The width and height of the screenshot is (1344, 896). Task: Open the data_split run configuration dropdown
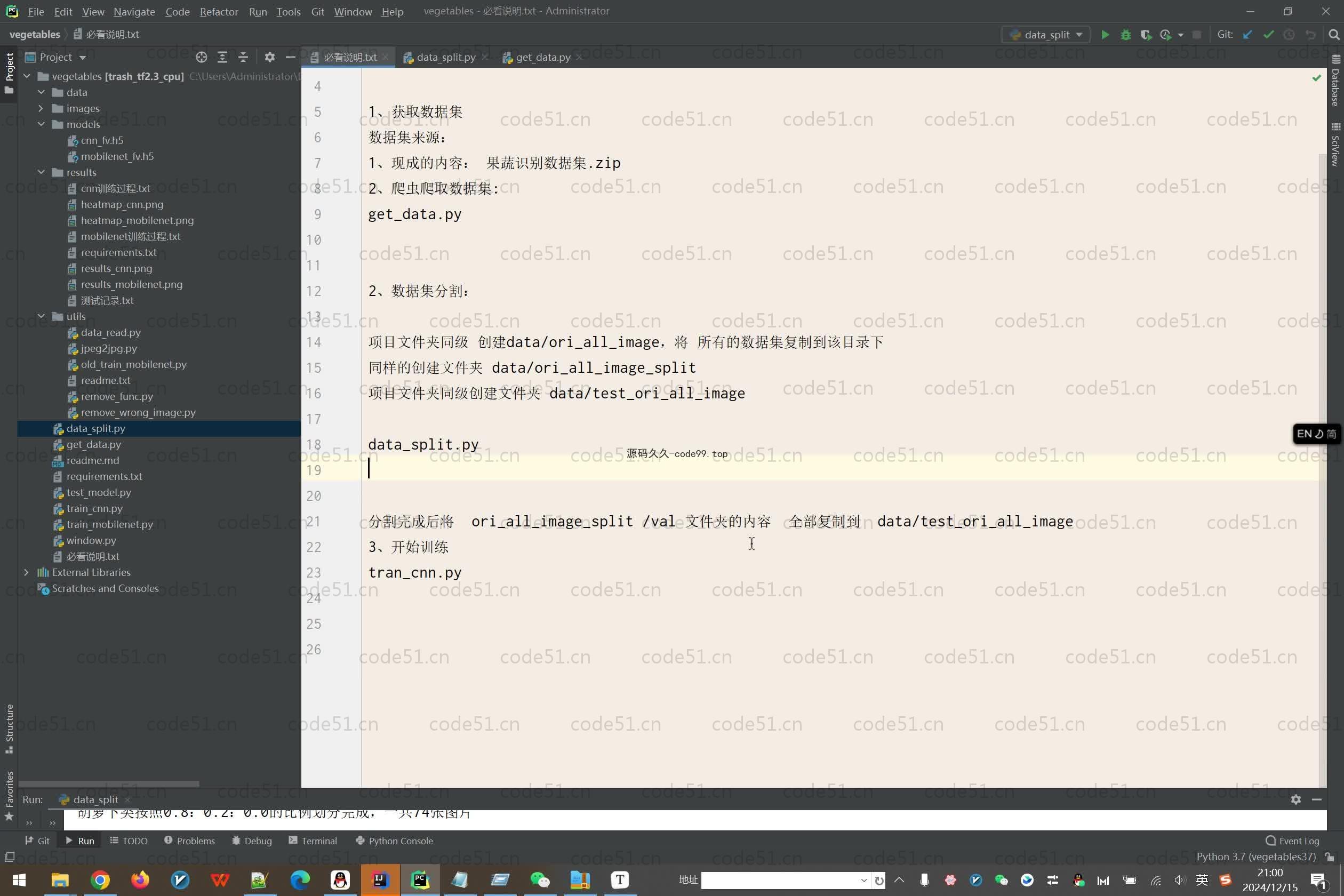[x=1046, y=35]
